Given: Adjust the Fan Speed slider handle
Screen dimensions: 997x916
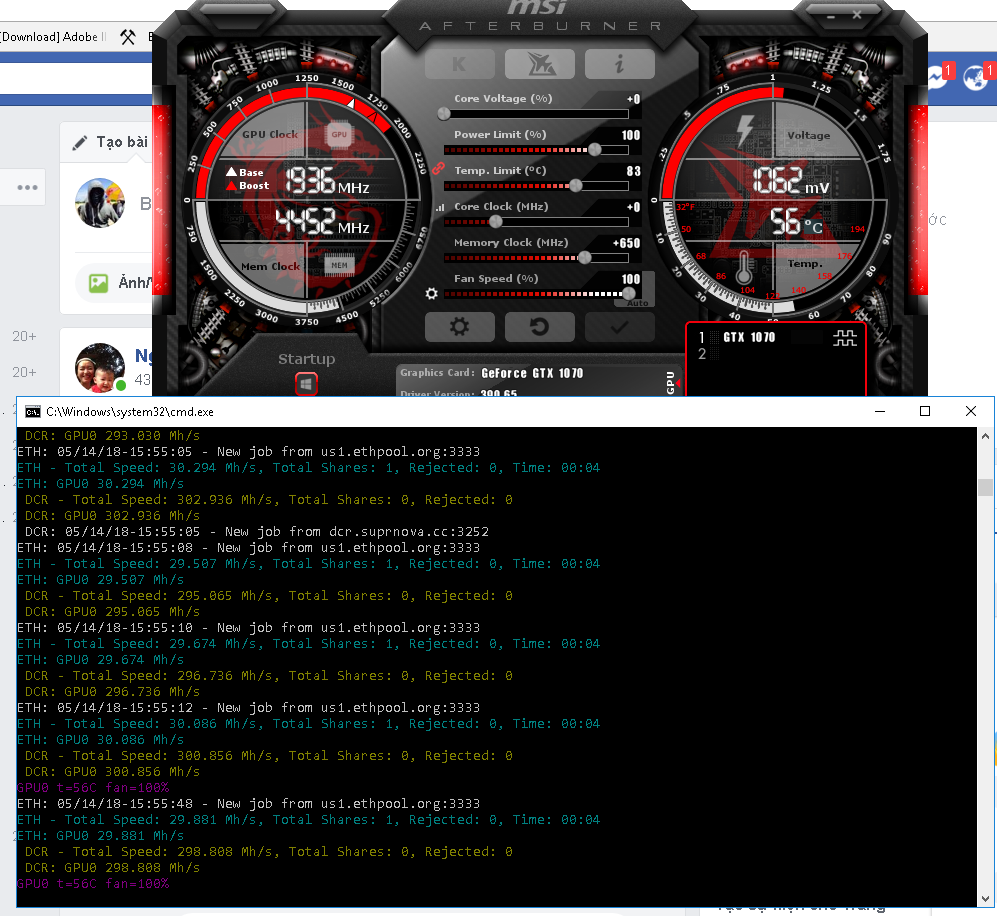Looking at the screenshot, I should point(628,294).
